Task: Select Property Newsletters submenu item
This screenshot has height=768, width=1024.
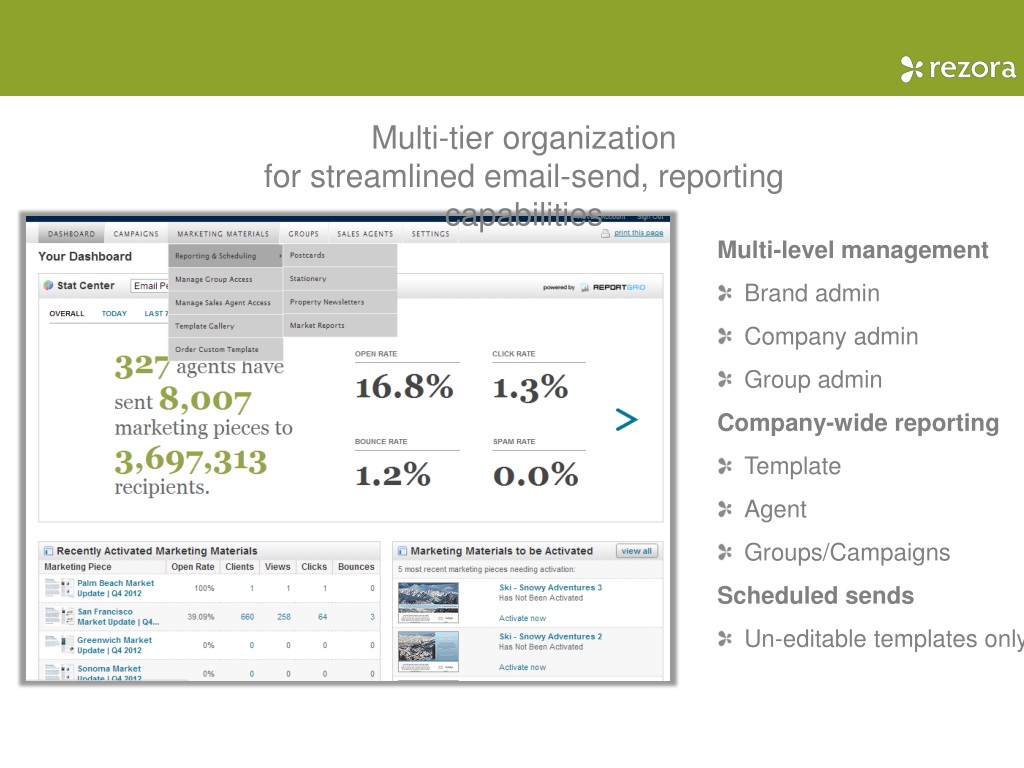Action: tap(340, 302)
